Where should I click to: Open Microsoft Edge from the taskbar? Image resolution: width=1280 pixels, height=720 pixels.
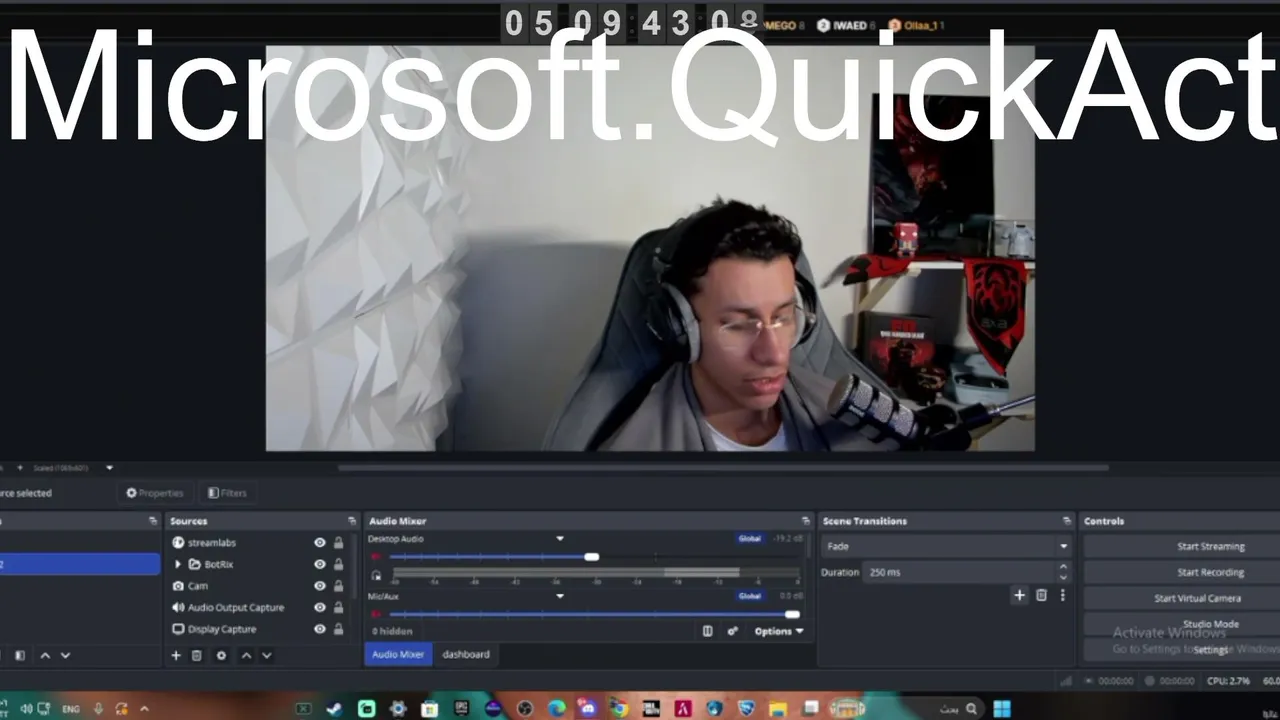point(556,709)
